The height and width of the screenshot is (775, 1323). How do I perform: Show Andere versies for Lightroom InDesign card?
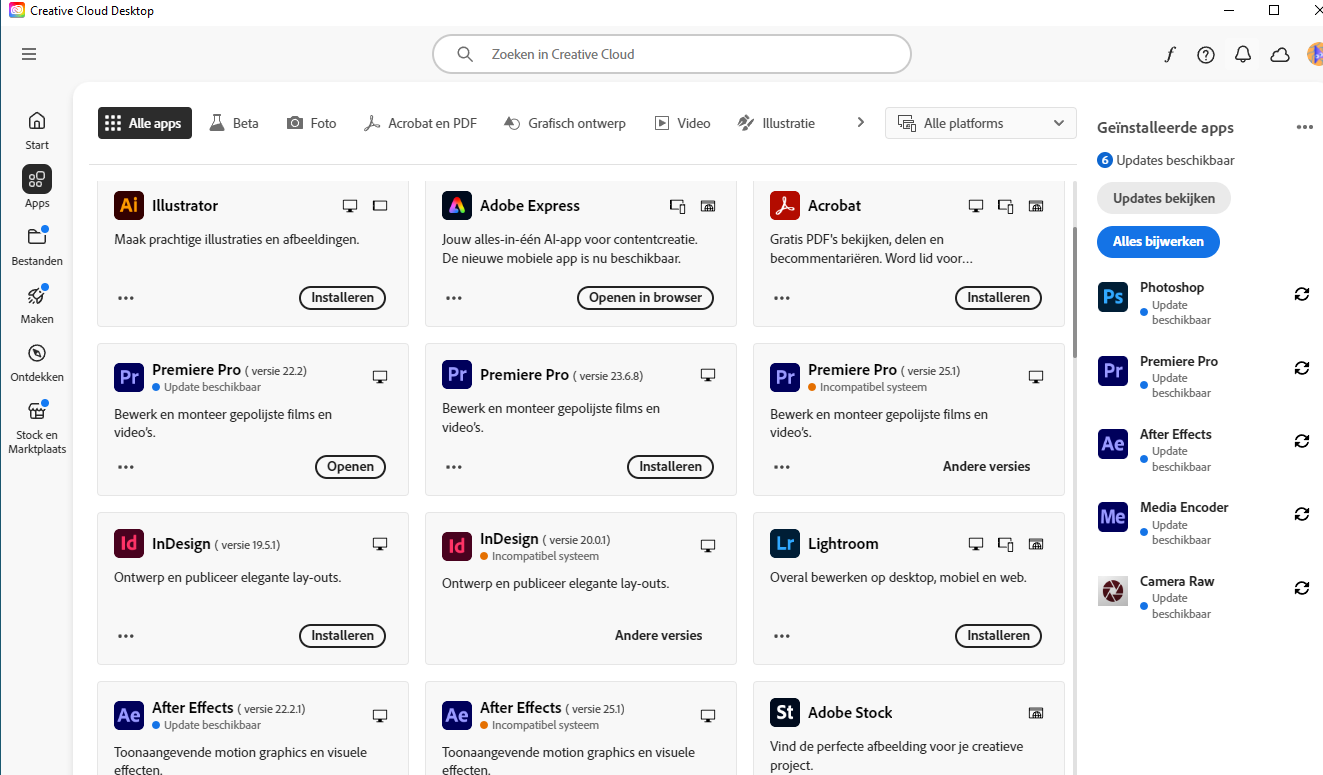point(658,635)
